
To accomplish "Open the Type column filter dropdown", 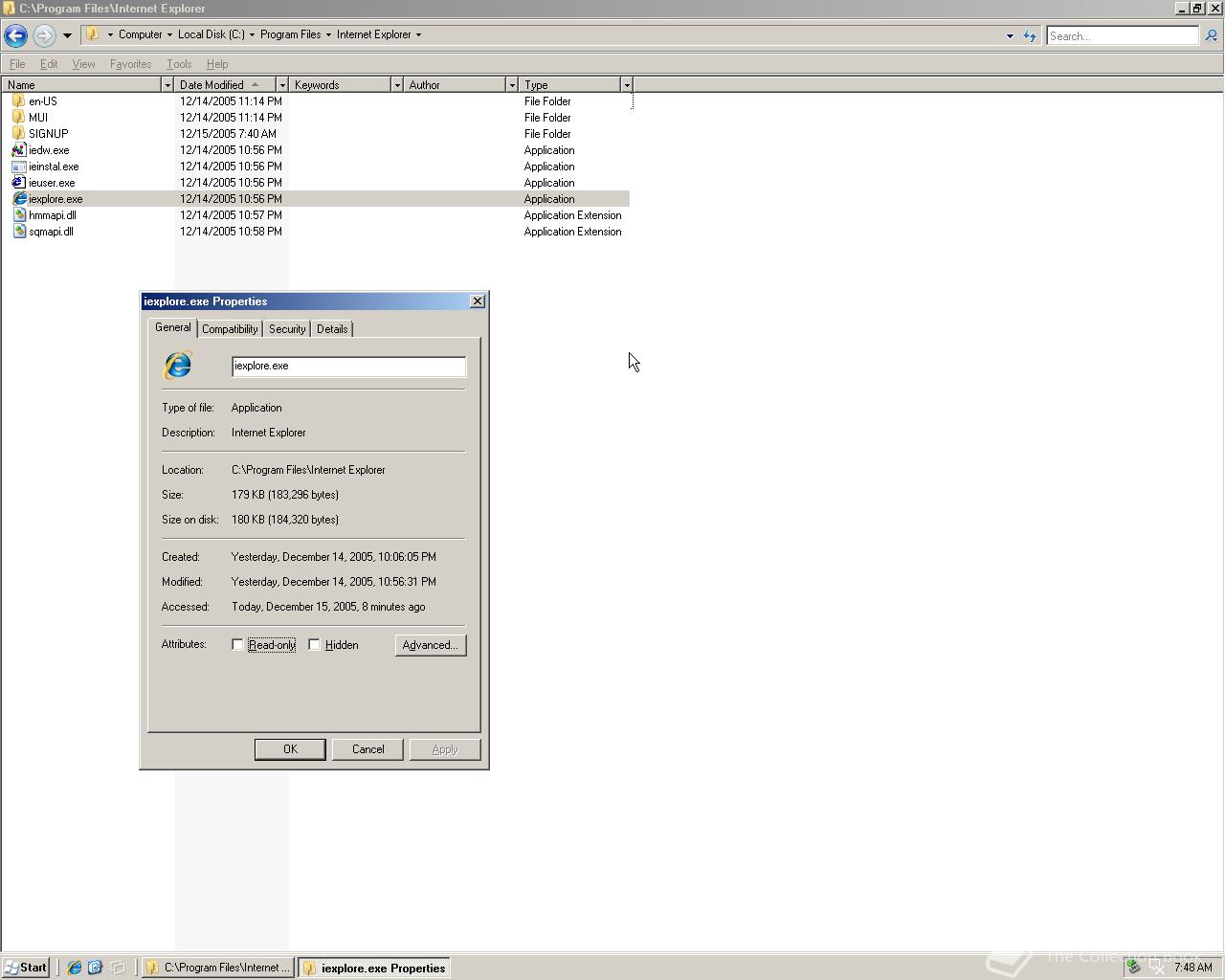I will [627, 85].
